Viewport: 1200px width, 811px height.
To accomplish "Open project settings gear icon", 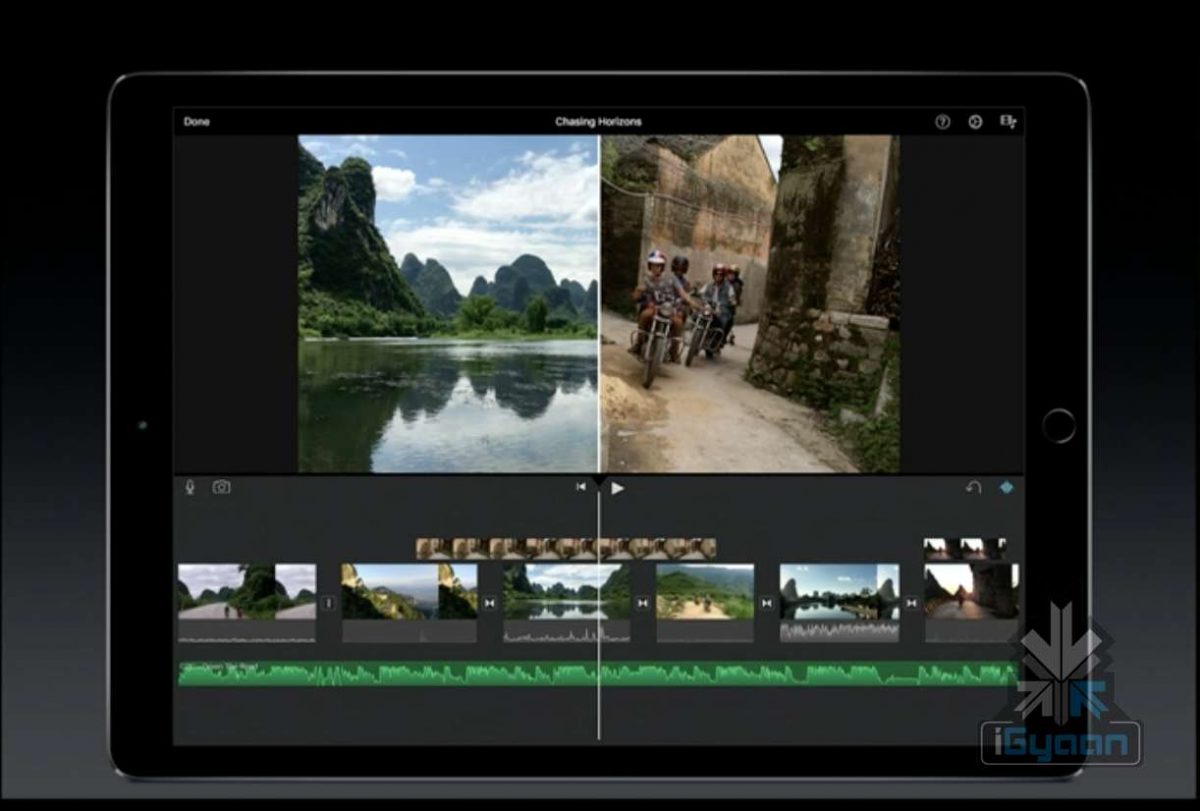I will click(x=975, y=122).
